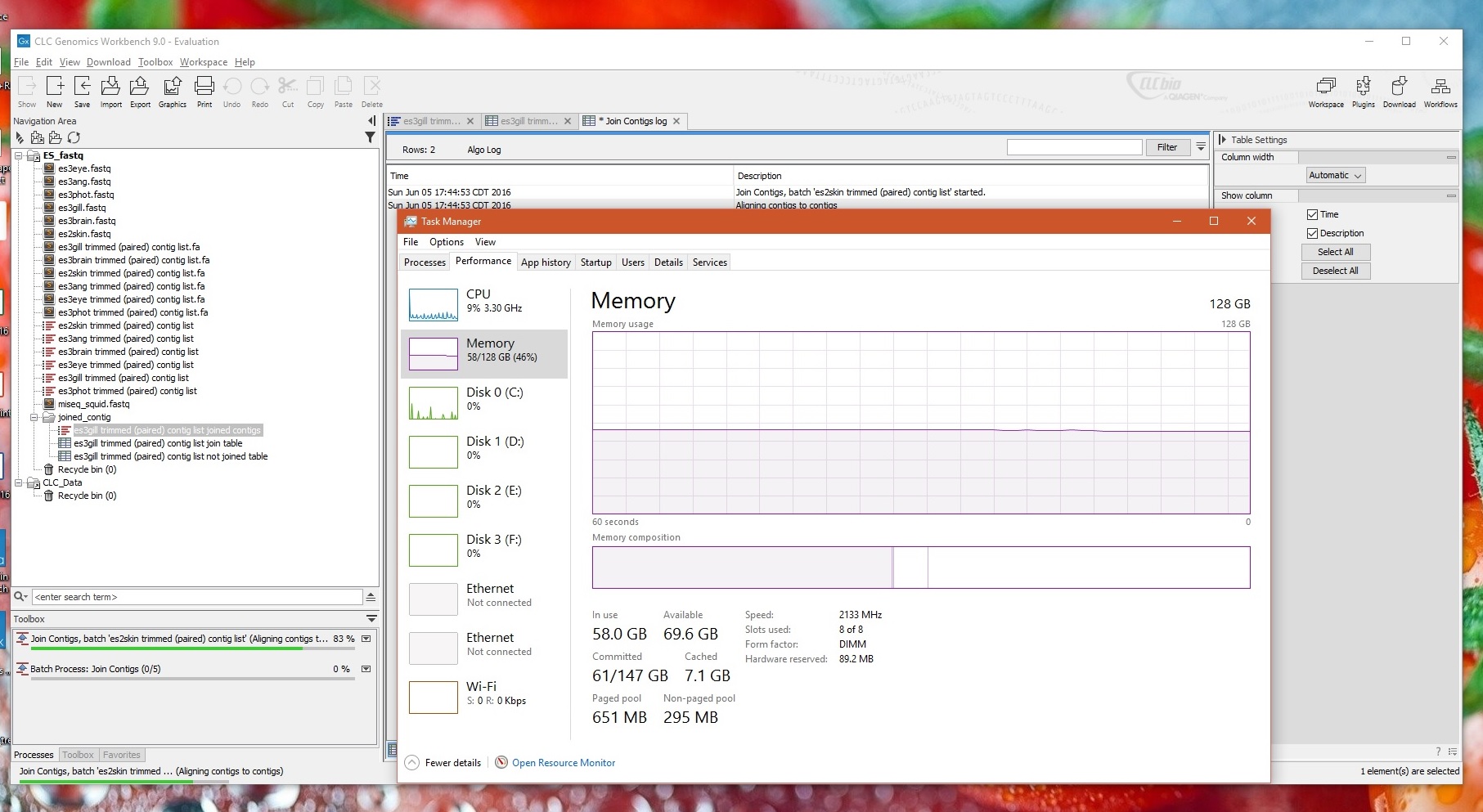Click the add location folder icon in Navigation Area
Viewport: 1483px width, 812px height.
38,137
